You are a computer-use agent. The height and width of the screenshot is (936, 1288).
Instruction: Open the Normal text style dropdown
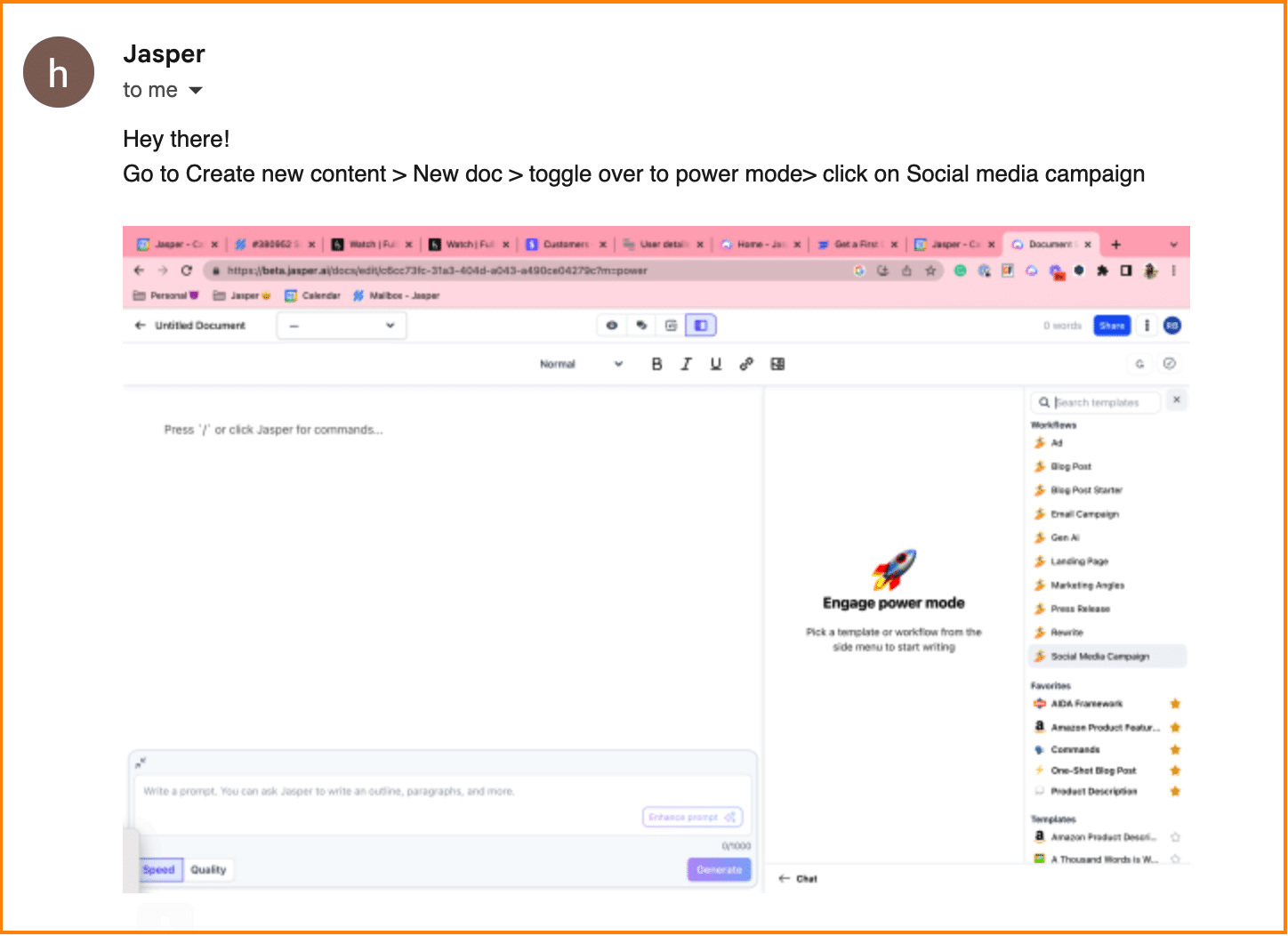[x=582, y=364]
